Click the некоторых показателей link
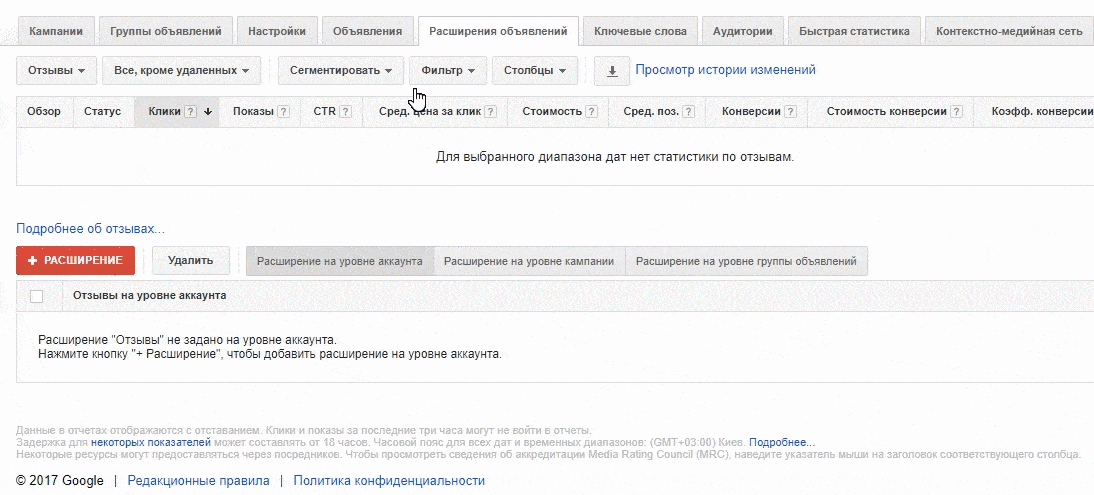The width and height of the screenshot is (1094, 495). (x=151, y=443)
